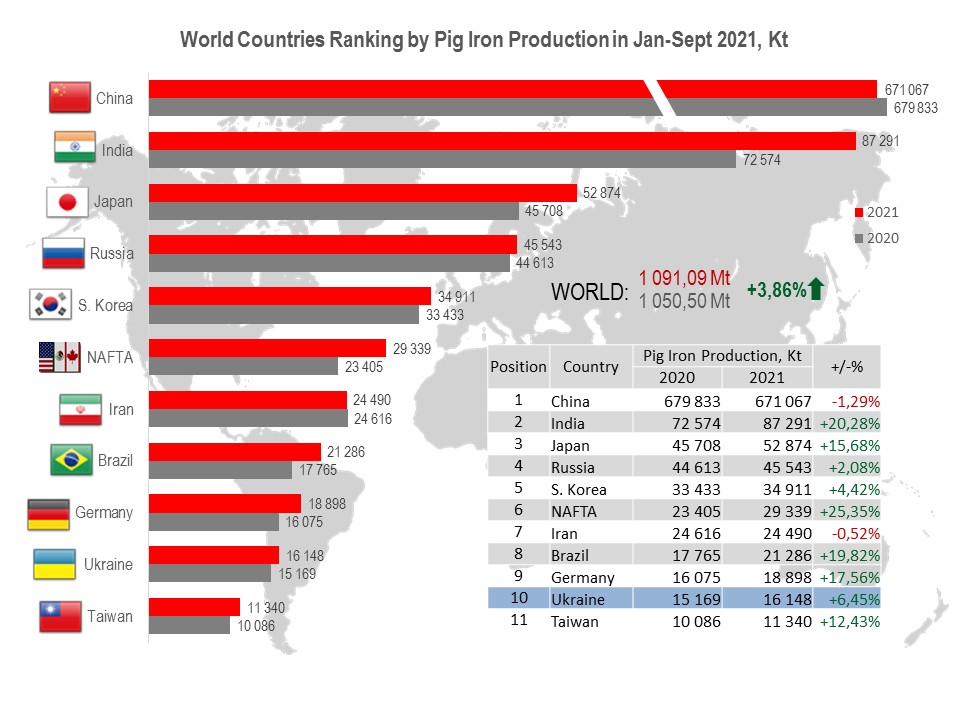Select the Japan flag icon
This screenshot has height=720, width=960.
pos(68,202)
